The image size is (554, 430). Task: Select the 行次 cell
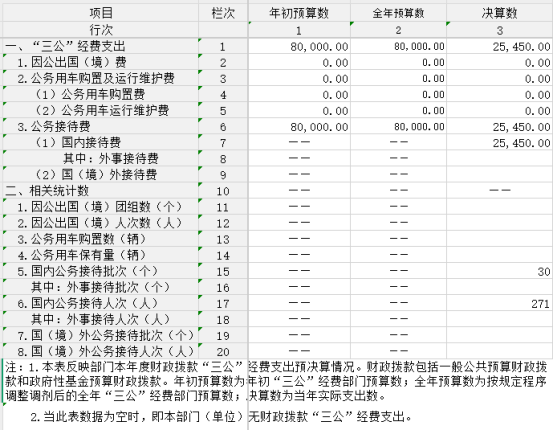(101, 30)
